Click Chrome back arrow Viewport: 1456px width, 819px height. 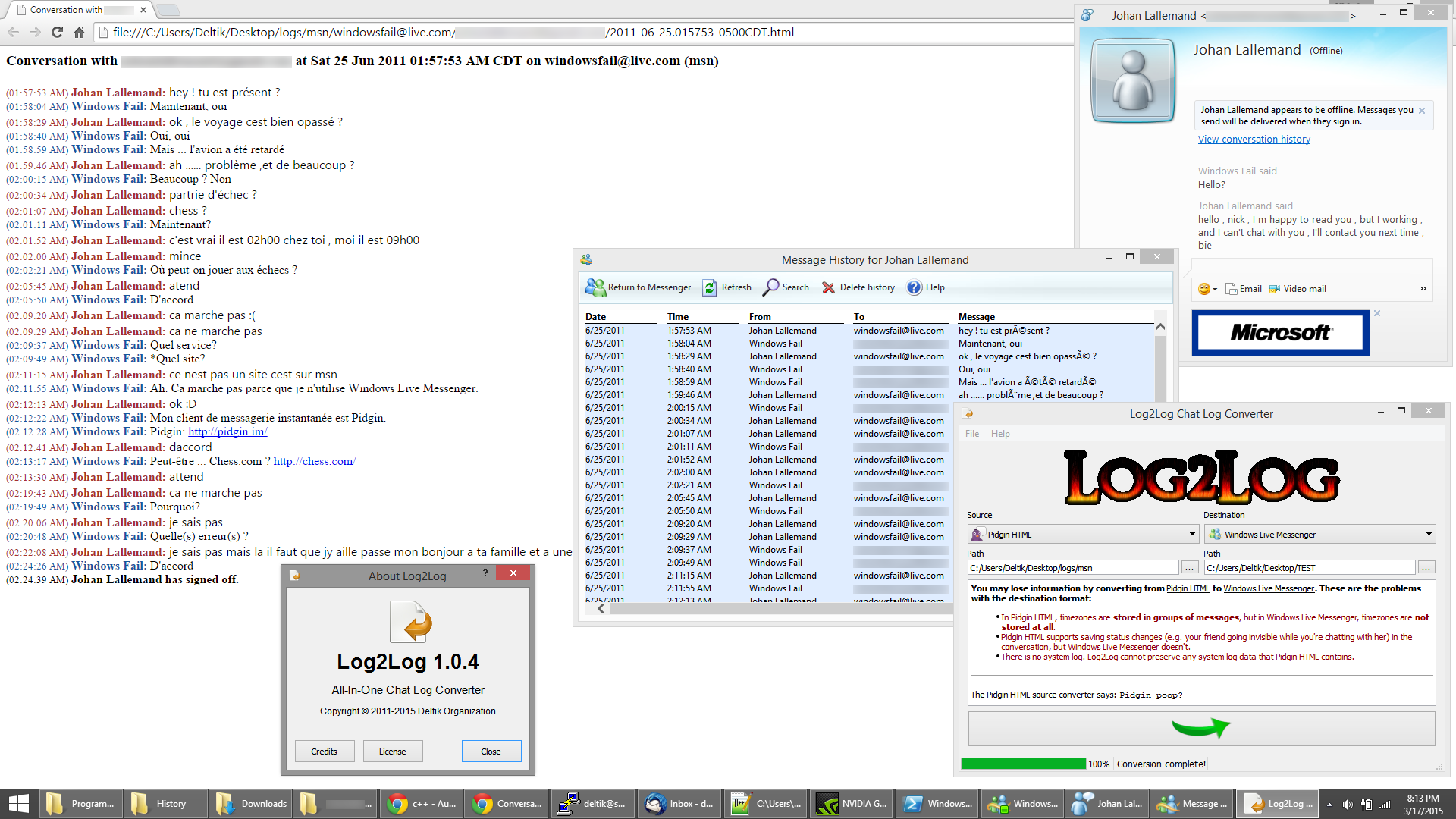pyautogui.click(x=13, y=32)
